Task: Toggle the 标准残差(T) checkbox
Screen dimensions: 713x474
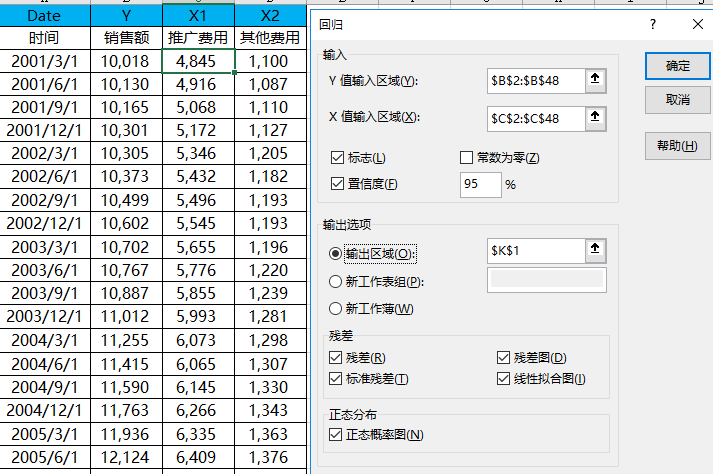Action: [336, 378]
